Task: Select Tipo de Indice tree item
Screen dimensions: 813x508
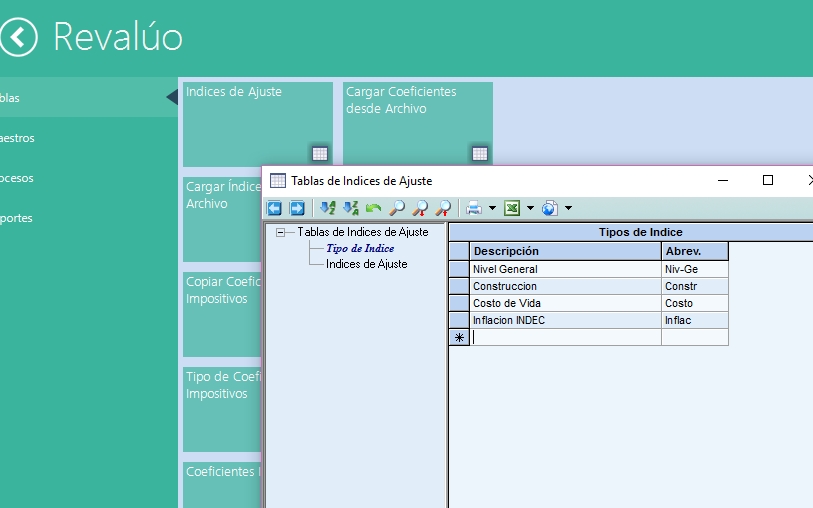Action: 360,248
